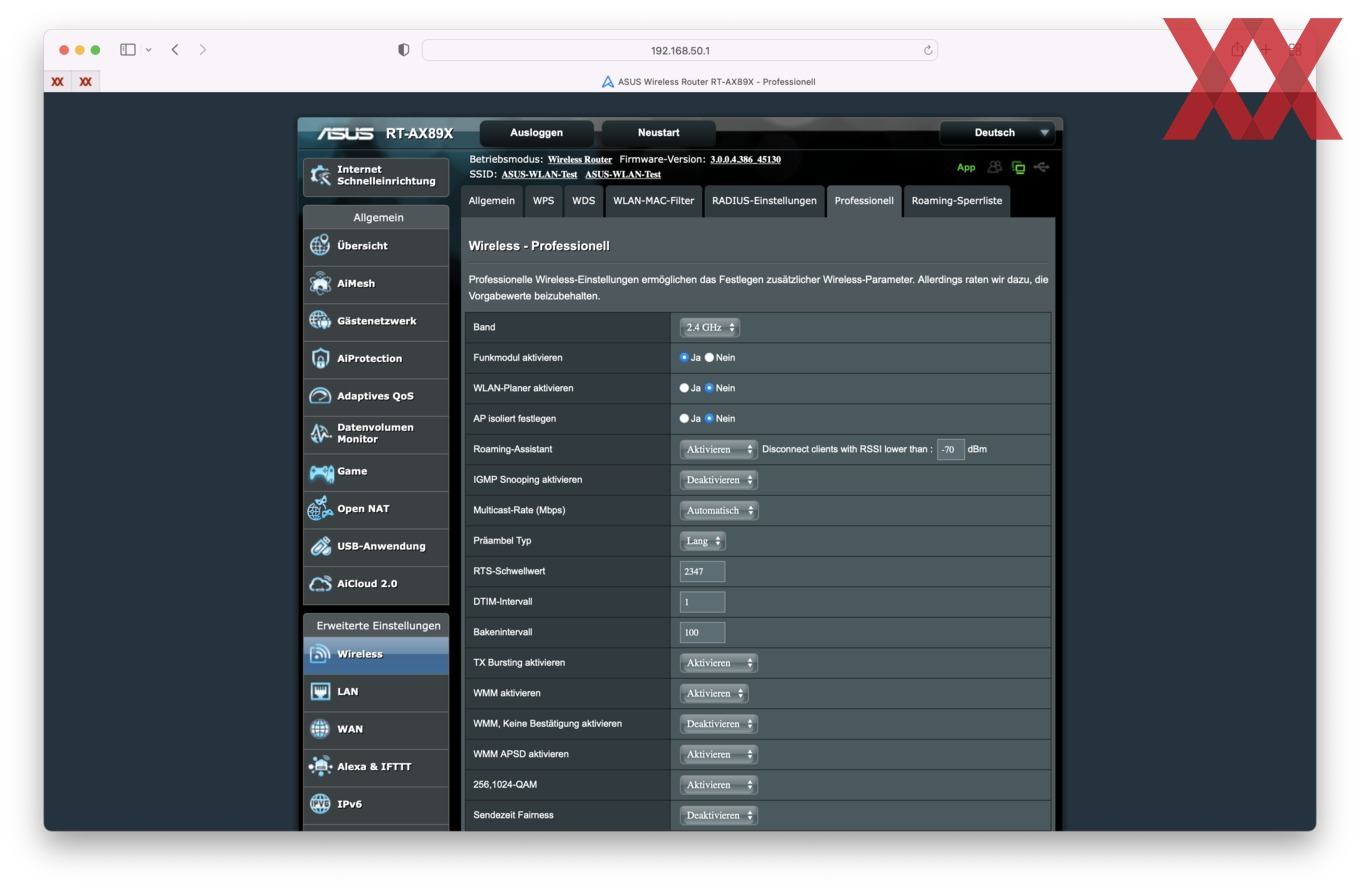Image resolution: width=1360 pixels, height=889 pixels.
Task: Open the Deutsch language dropdown
Action: point(997,132)
